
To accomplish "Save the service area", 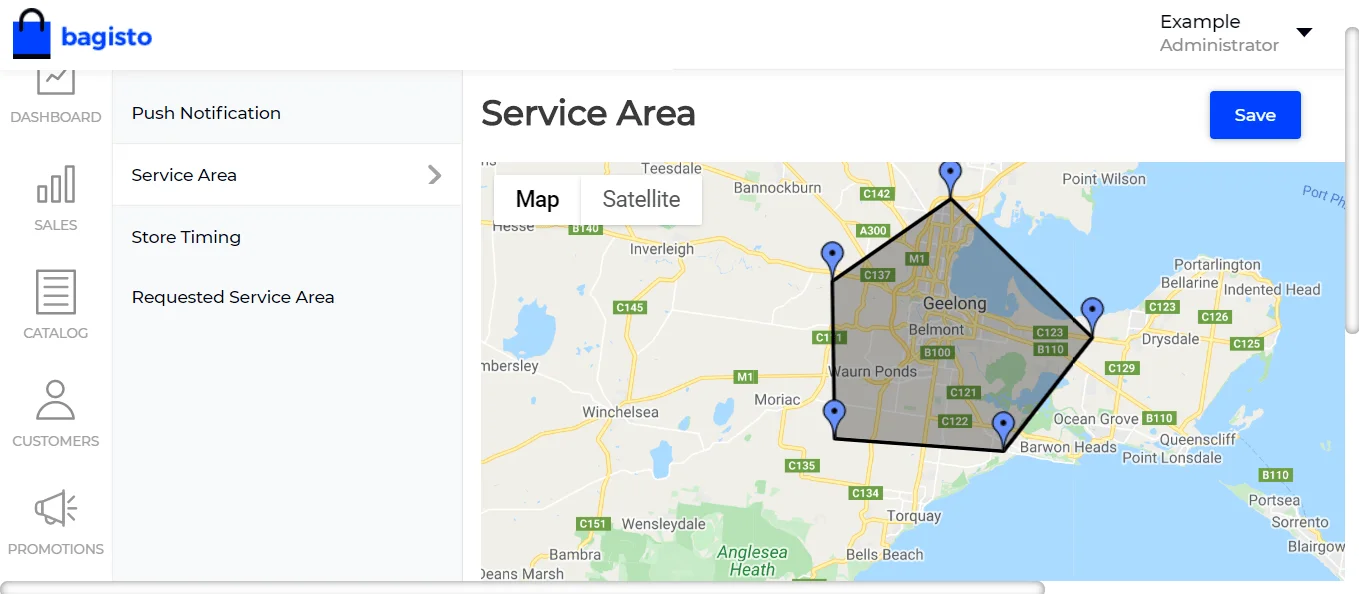I will tap(1255, 115).
